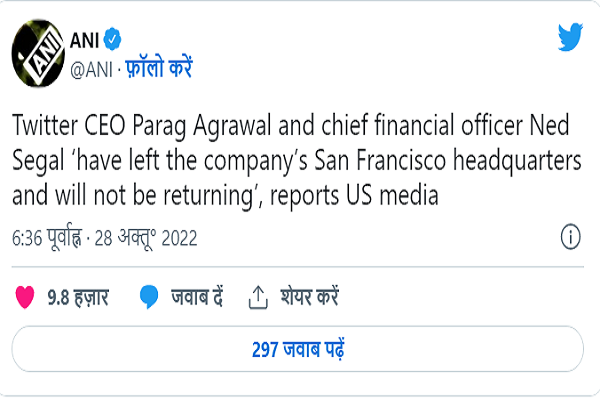Select the "जवाब दें" reply label

195,297
